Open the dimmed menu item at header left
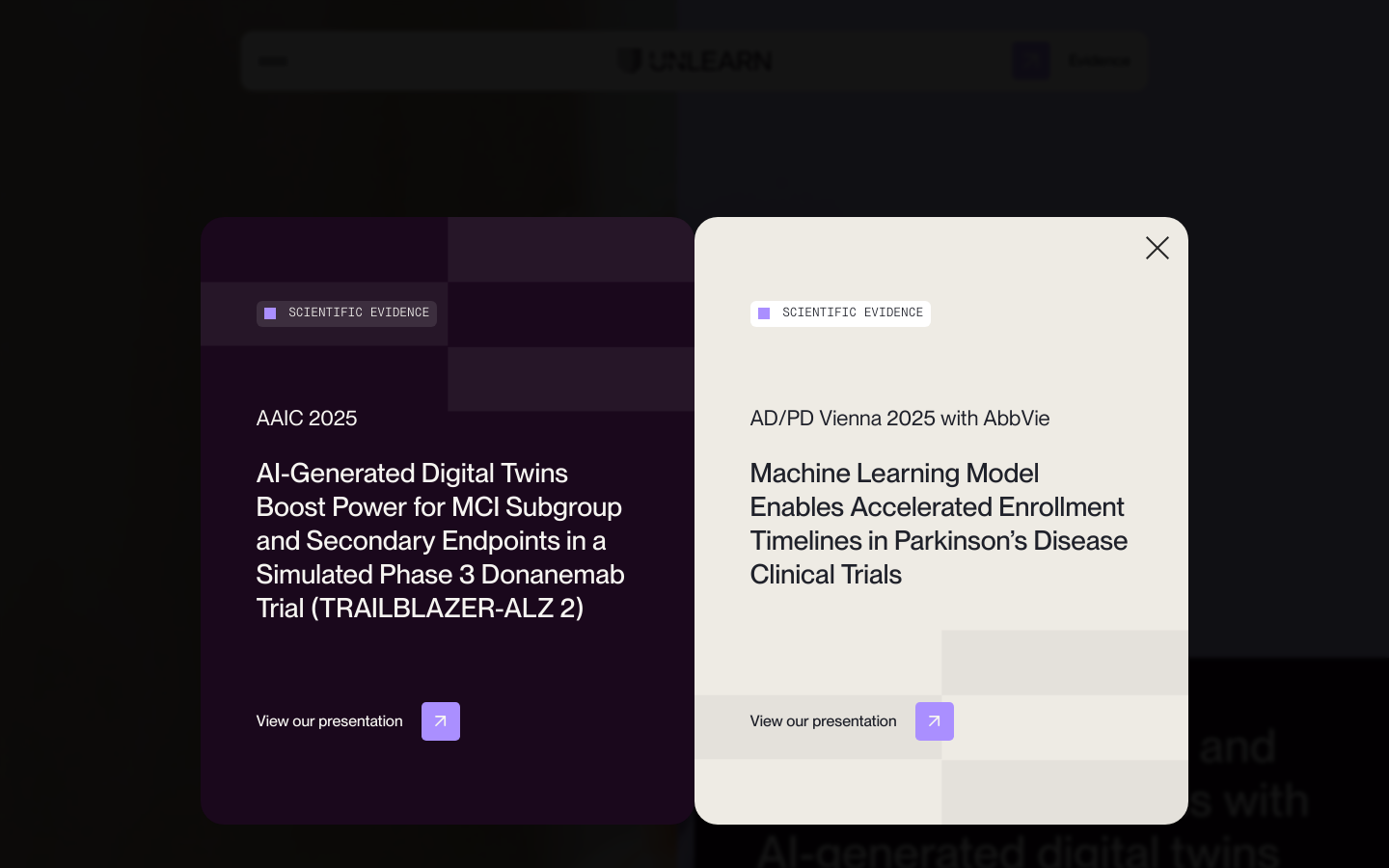 point(273,61)
